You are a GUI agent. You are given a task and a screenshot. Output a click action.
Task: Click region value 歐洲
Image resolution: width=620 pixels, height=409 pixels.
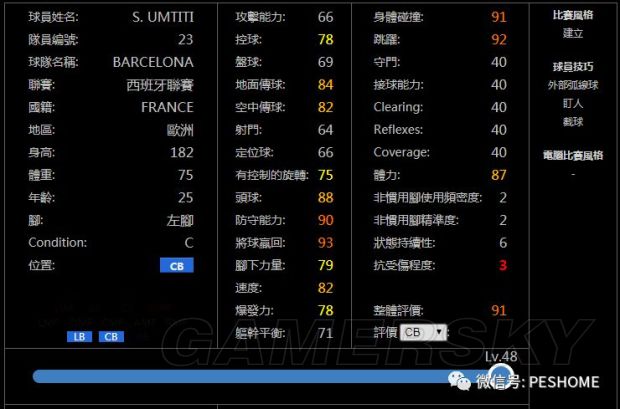click(x=180, y=130)
